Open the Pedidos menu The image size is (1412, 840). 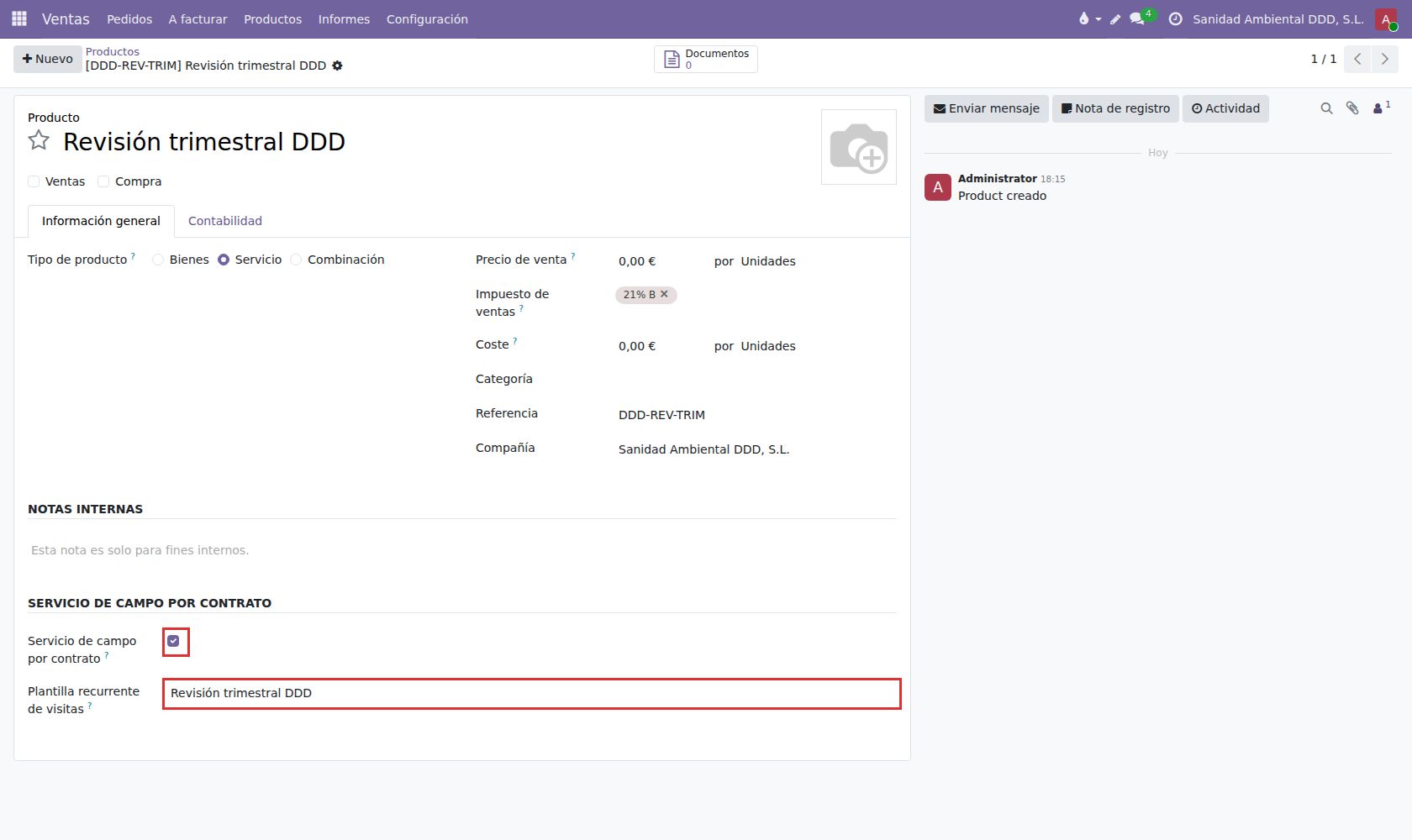(x=129, y=18)
